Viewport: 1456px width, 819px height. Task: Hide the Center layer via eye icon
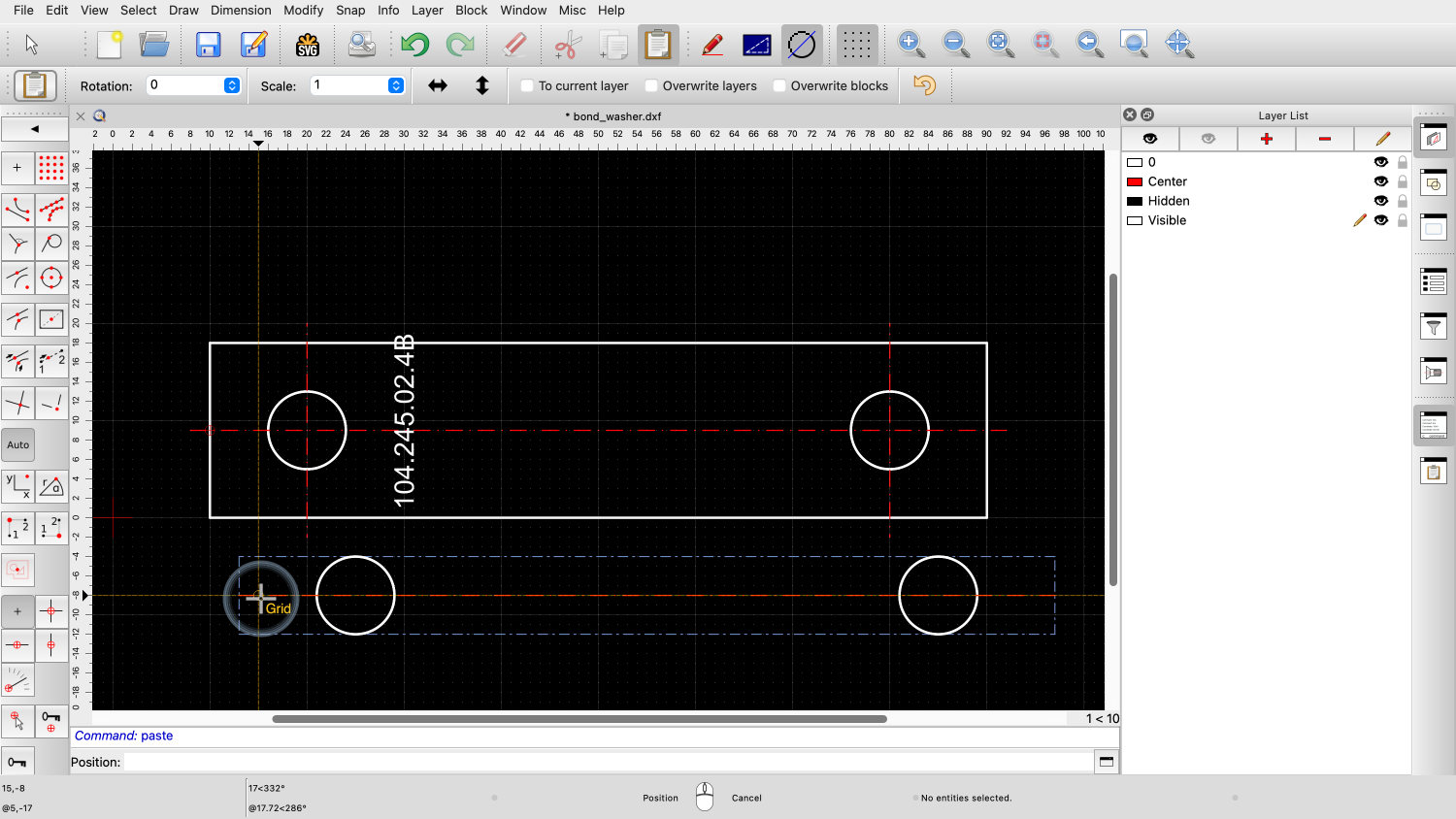(x=1380, y=181)
